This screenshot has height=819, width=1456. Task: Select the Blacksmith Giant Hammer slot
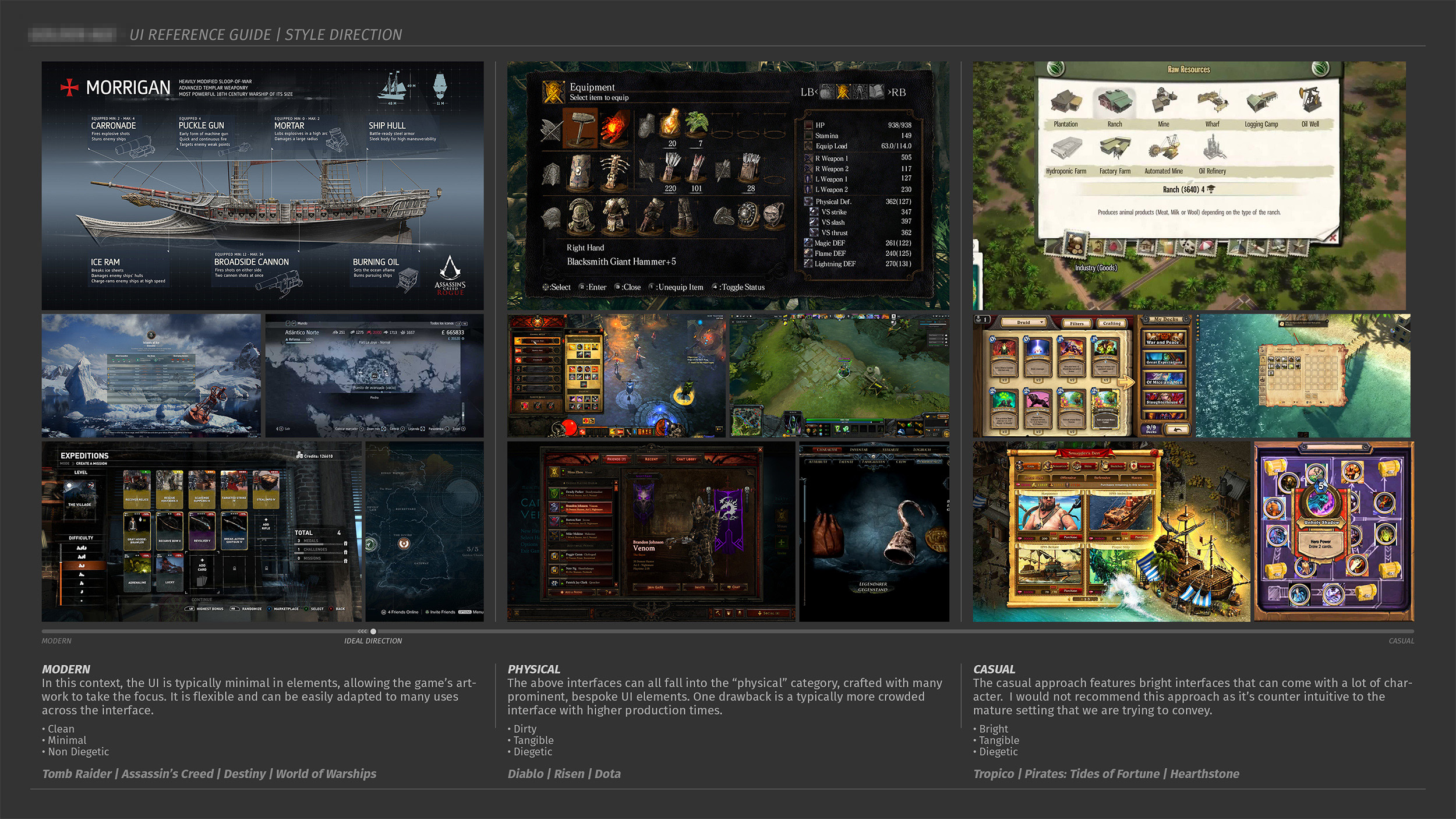(580, 127)
